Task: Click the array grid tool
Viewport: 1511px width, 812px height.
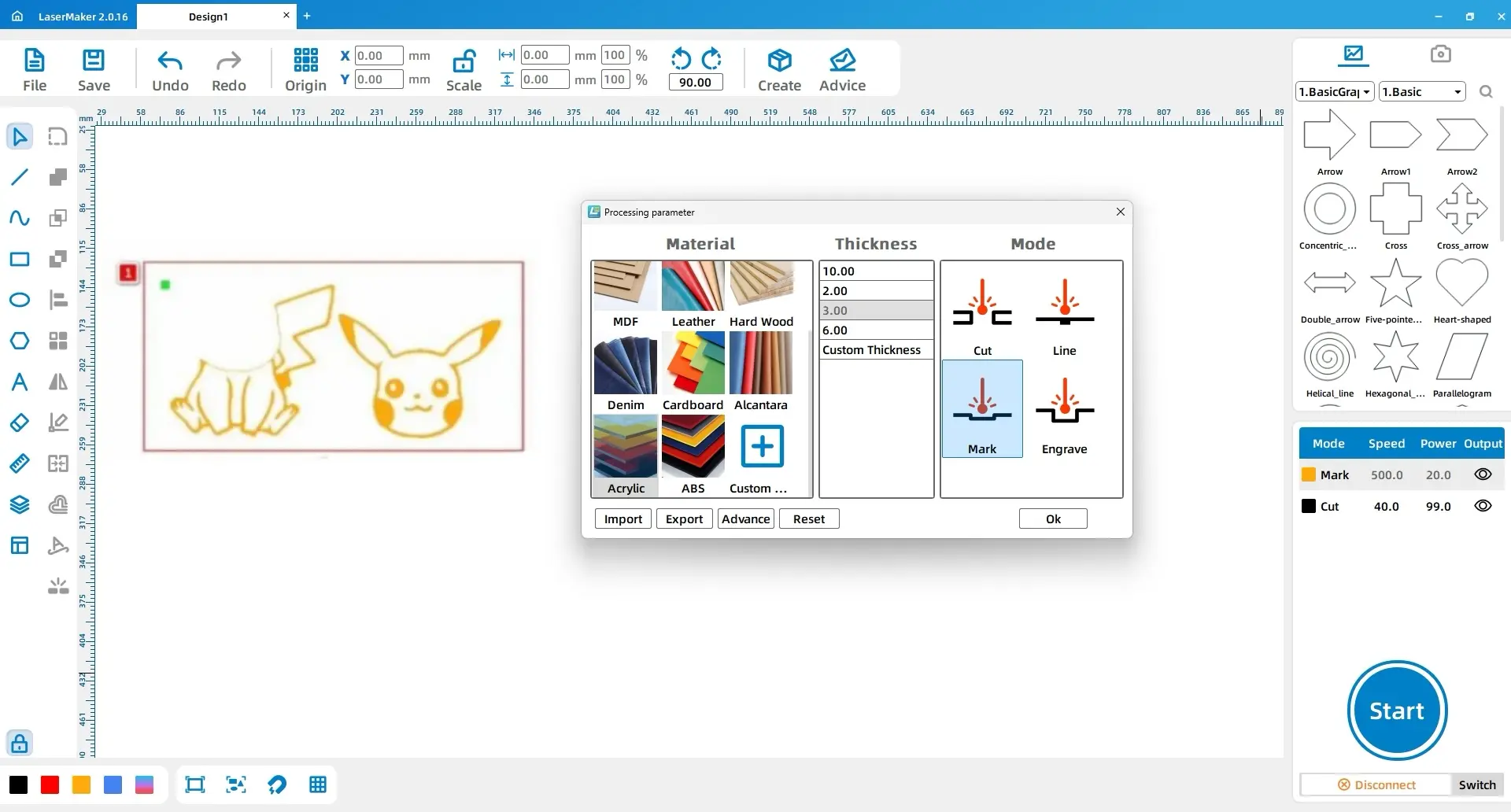Action: pos(58,341)
